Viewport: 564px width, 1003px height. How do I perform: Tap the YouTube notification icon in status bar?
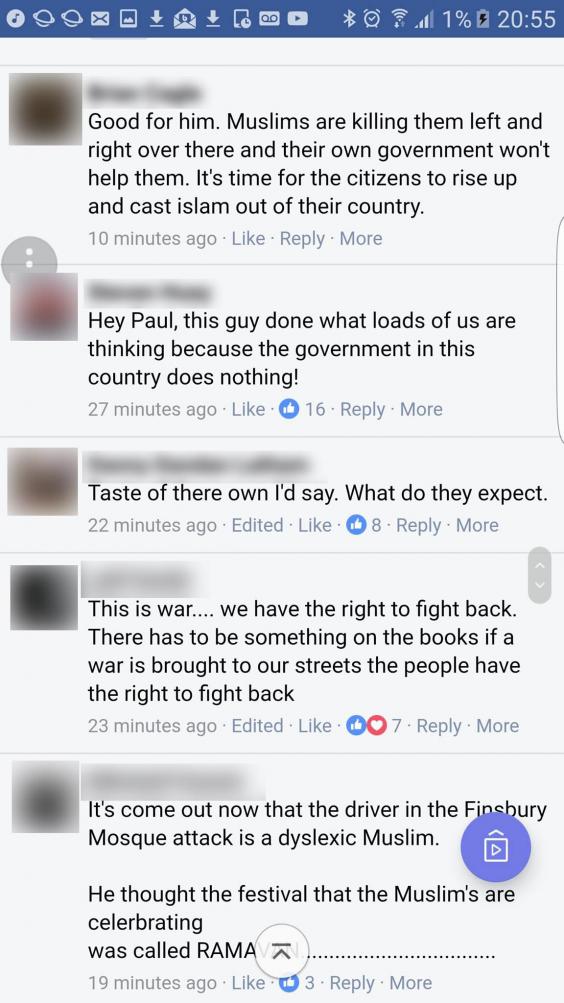[297, 19]
